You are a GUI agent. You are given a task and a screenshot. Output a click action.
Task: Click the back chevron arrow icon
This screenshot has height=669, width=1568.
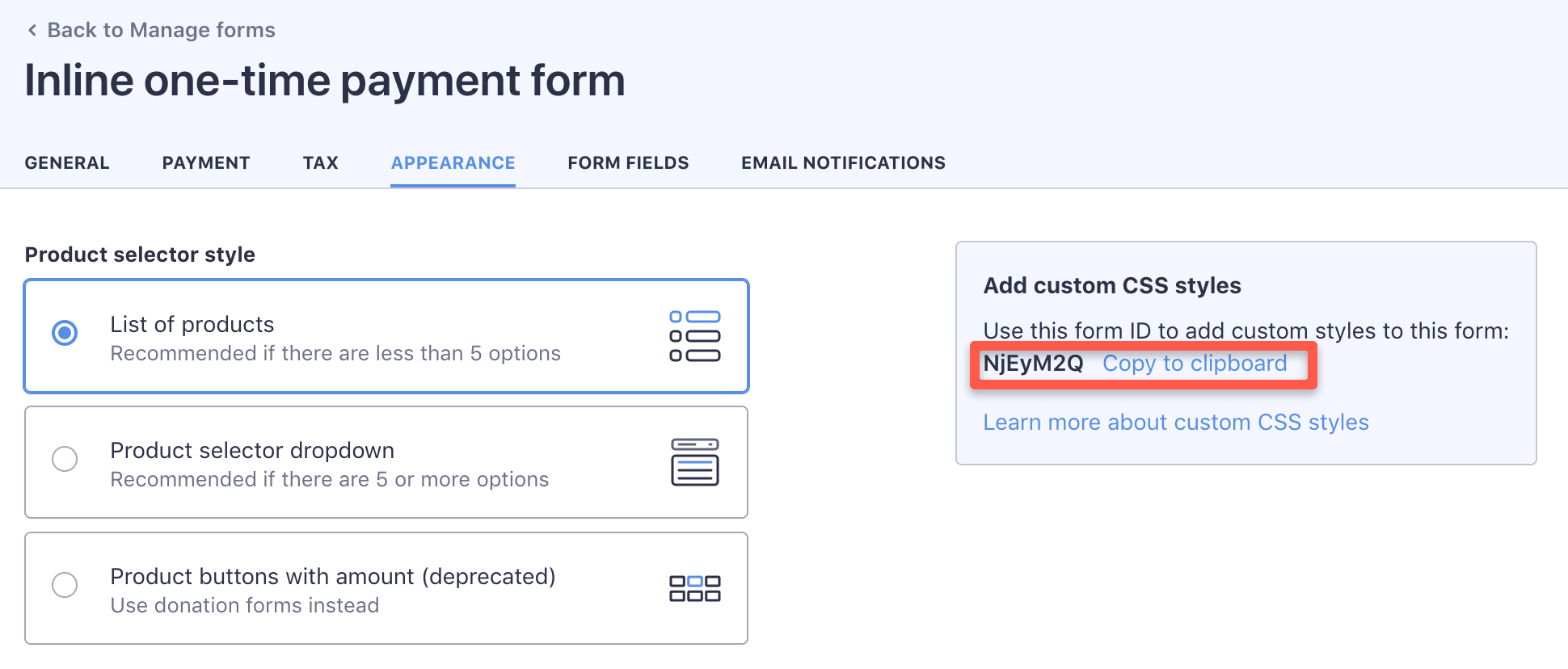[x=32, y=31]
